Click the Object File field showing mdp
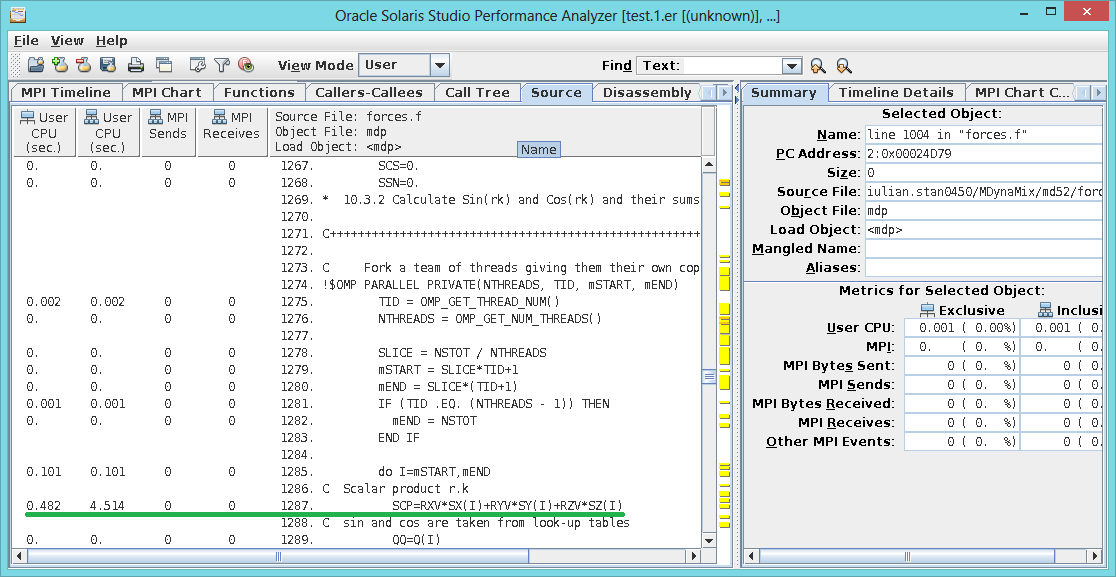This screenshot has height=577, width=1116. [983, 211]
